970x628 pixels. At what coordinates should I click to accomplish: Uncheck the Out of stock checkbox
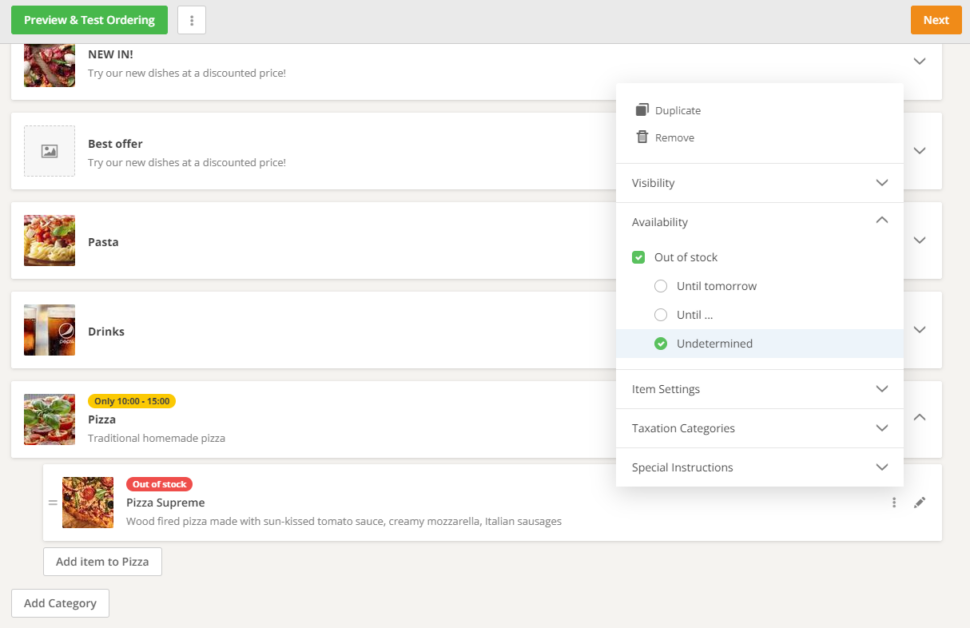[x=638, y=257]
